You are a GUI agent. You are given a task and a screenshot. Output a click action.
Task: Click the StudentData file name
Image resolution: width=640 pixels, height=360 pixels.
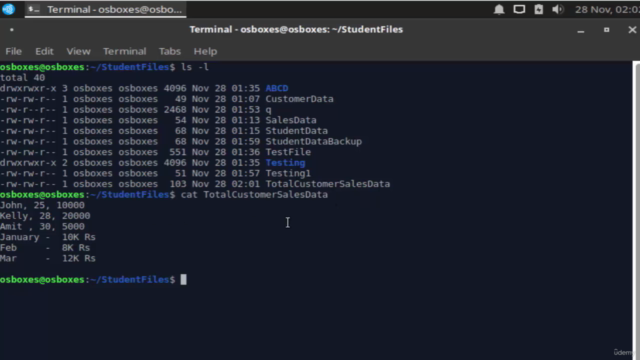pyautogui.click(x=297, y=131)
